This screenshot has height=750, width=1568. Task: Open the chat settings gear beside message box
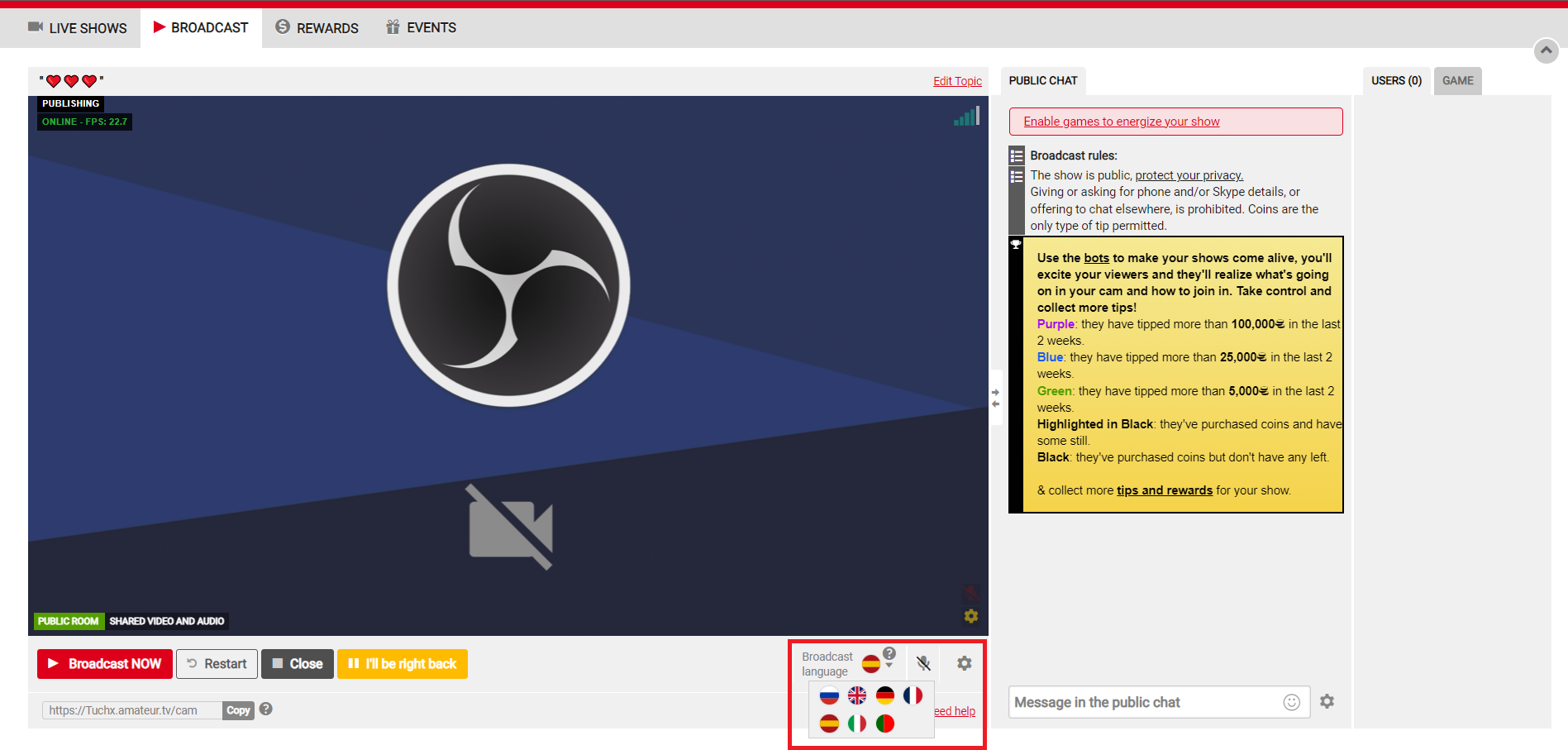pos(1327,701)
